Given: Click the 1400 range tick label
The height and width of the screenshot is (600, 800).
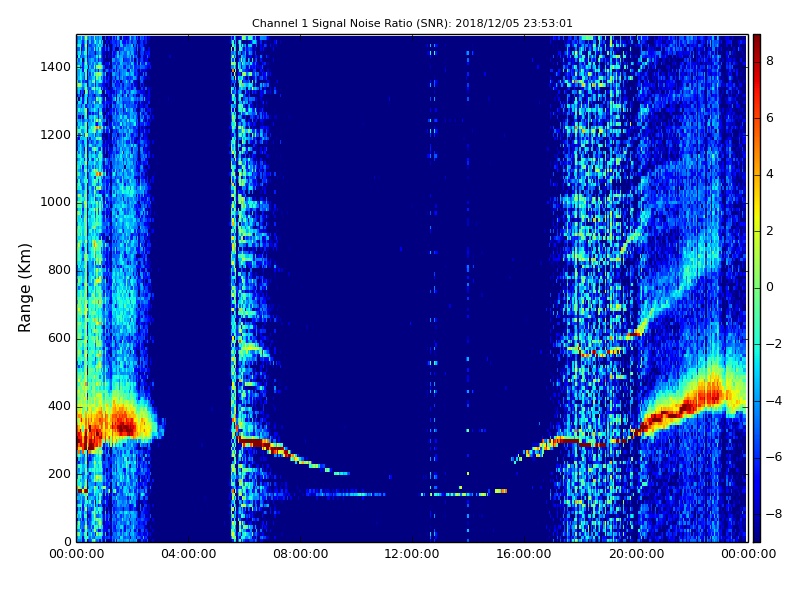Looking at the screenshot, I should click(x=56, y=67).
